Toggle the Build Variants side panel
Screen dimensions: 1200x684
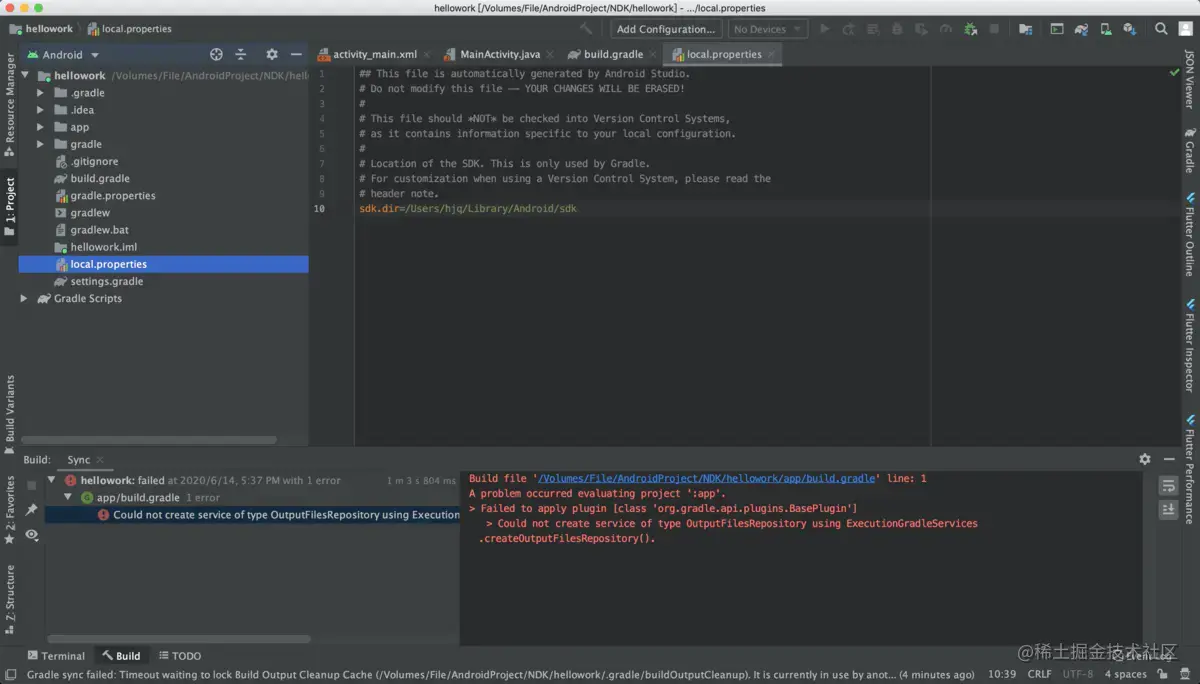click(x=11, y=408)
